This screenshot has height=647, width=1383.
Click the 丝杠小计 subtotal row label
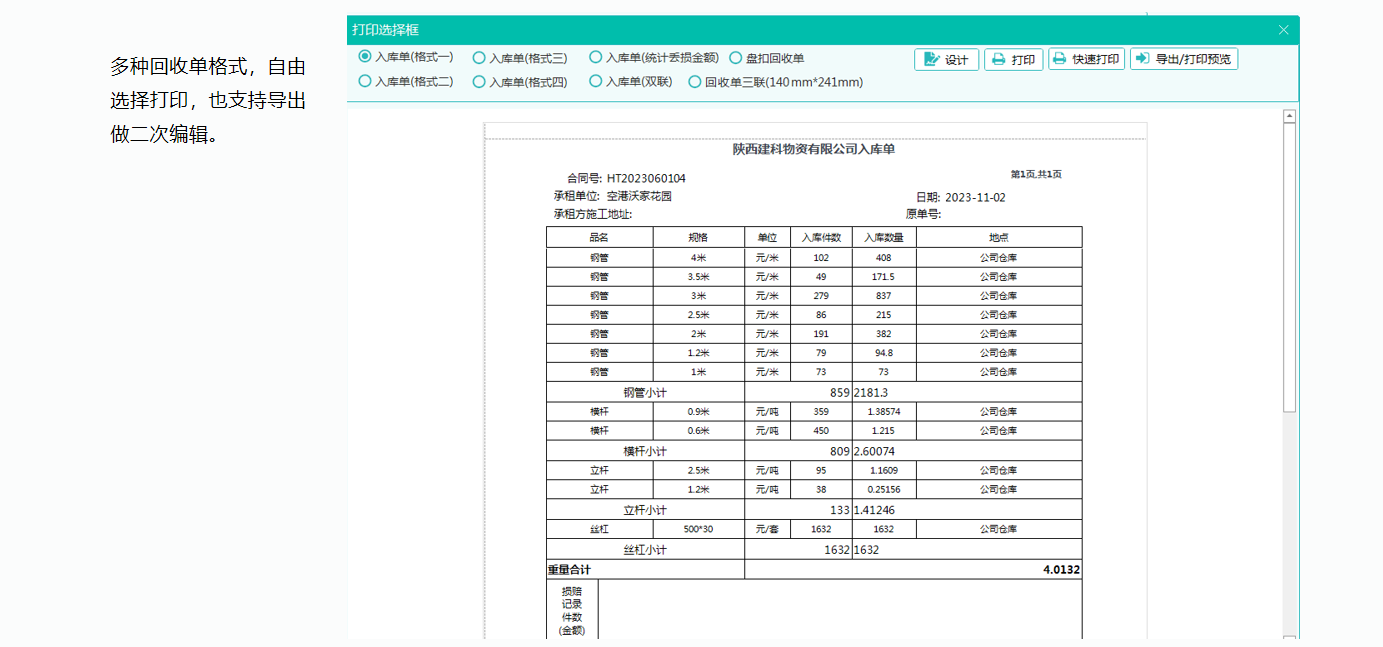tap(645, 550)
